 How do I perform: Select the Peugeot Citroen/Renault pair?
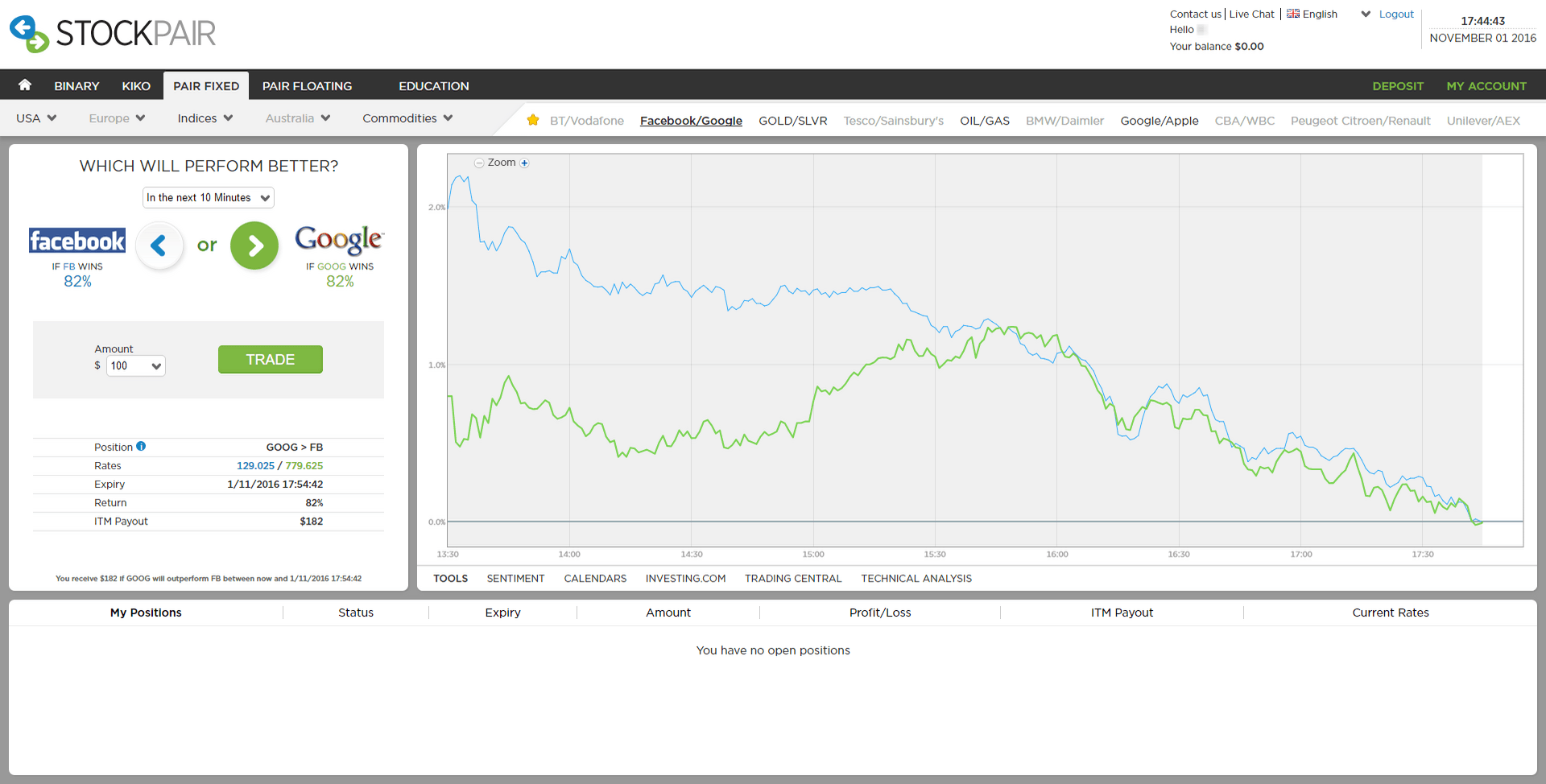click(x=1361, y=121)
